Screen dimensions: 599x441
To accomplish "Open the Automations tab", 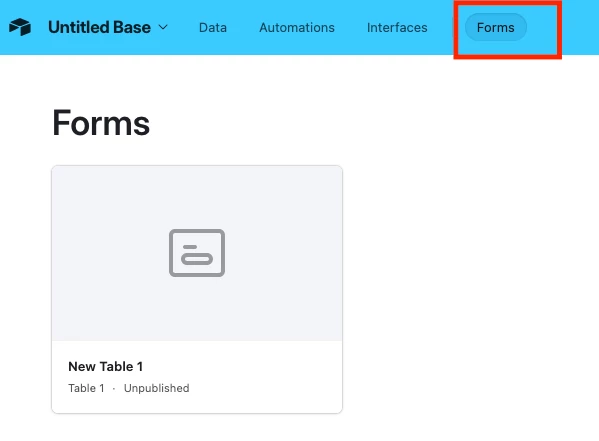I will (297, 28).
